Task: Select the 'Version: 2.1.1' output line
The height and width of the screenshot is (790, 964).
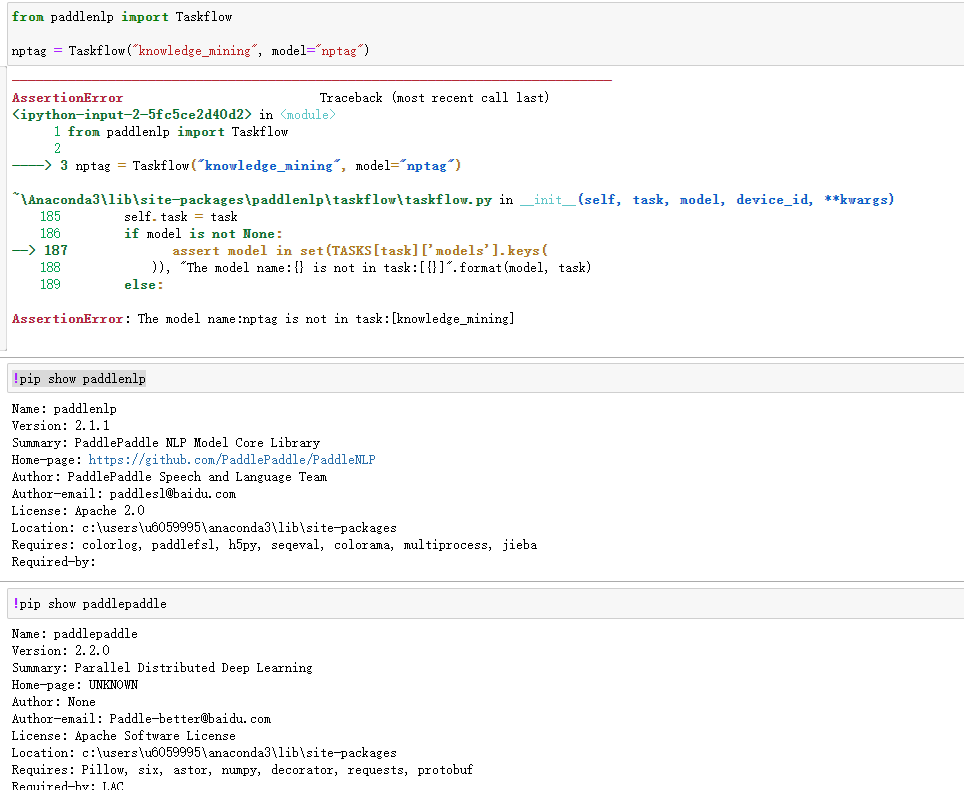Action: (x=60, y=425)
